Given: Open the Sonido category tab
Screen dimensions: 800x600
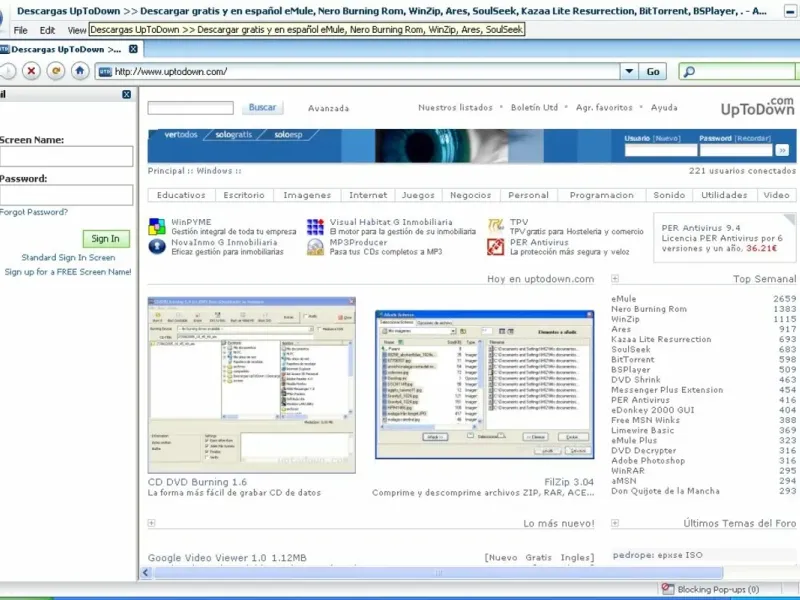Looking at the screenshot, I should point(669,195).
